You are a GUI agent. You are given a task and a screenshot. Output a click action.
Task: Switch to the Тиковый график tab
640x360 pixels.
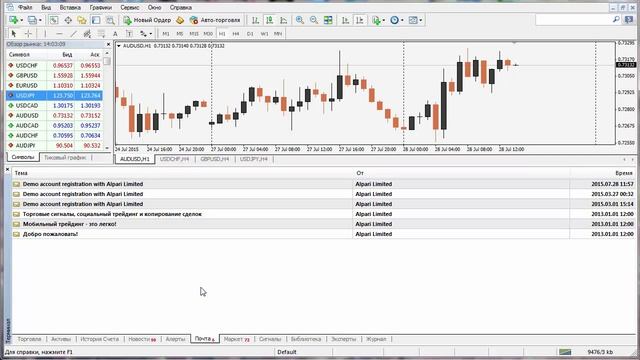pyautogui.click(x=65, y=158)
